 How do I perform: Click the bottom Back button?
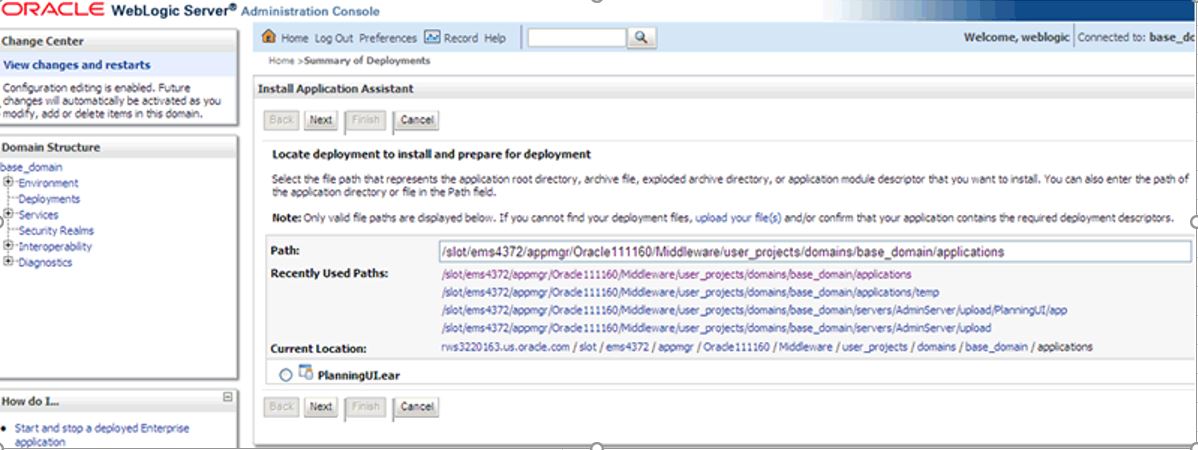pos(281,406)
